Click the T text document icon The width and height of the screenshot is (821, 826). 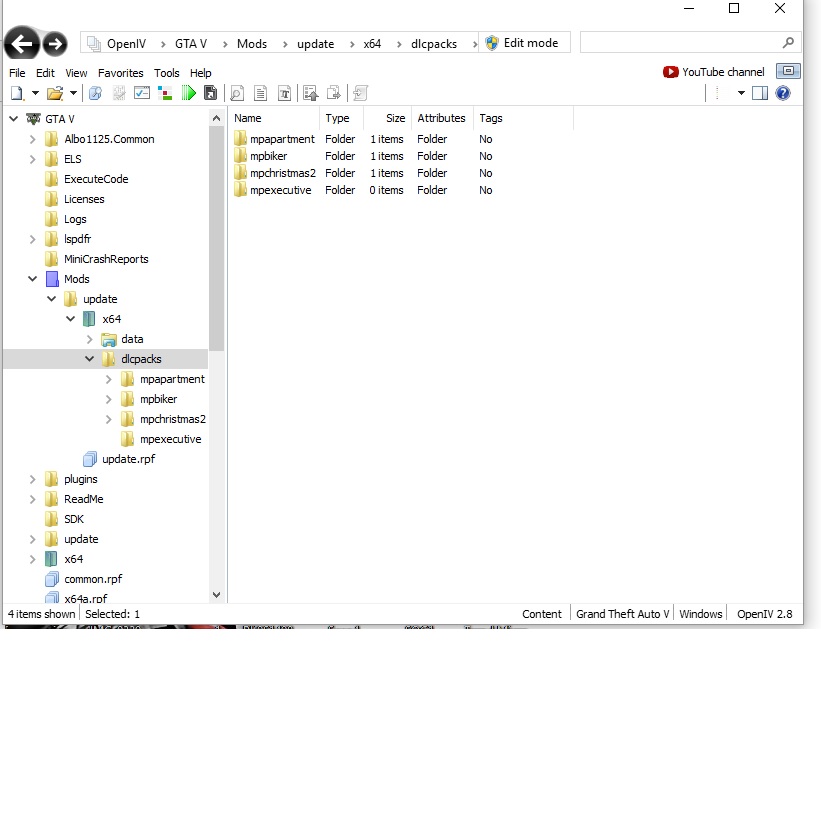284,93
